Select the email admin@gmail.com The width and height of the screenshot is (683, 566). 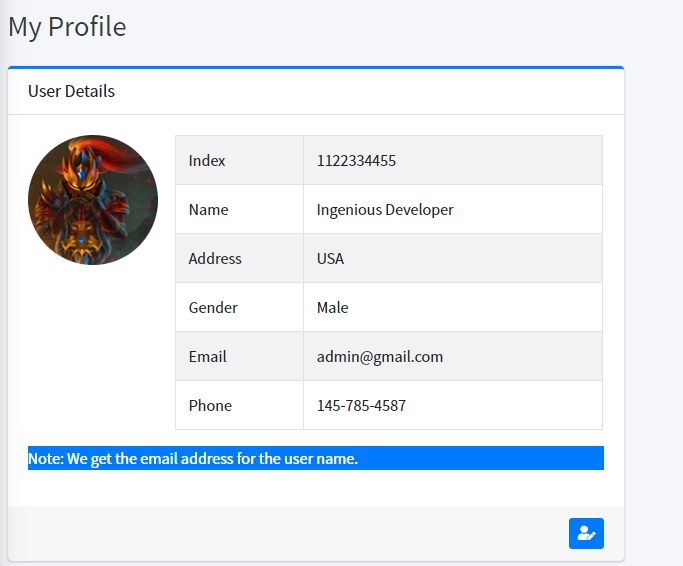[x=380, y=357]
